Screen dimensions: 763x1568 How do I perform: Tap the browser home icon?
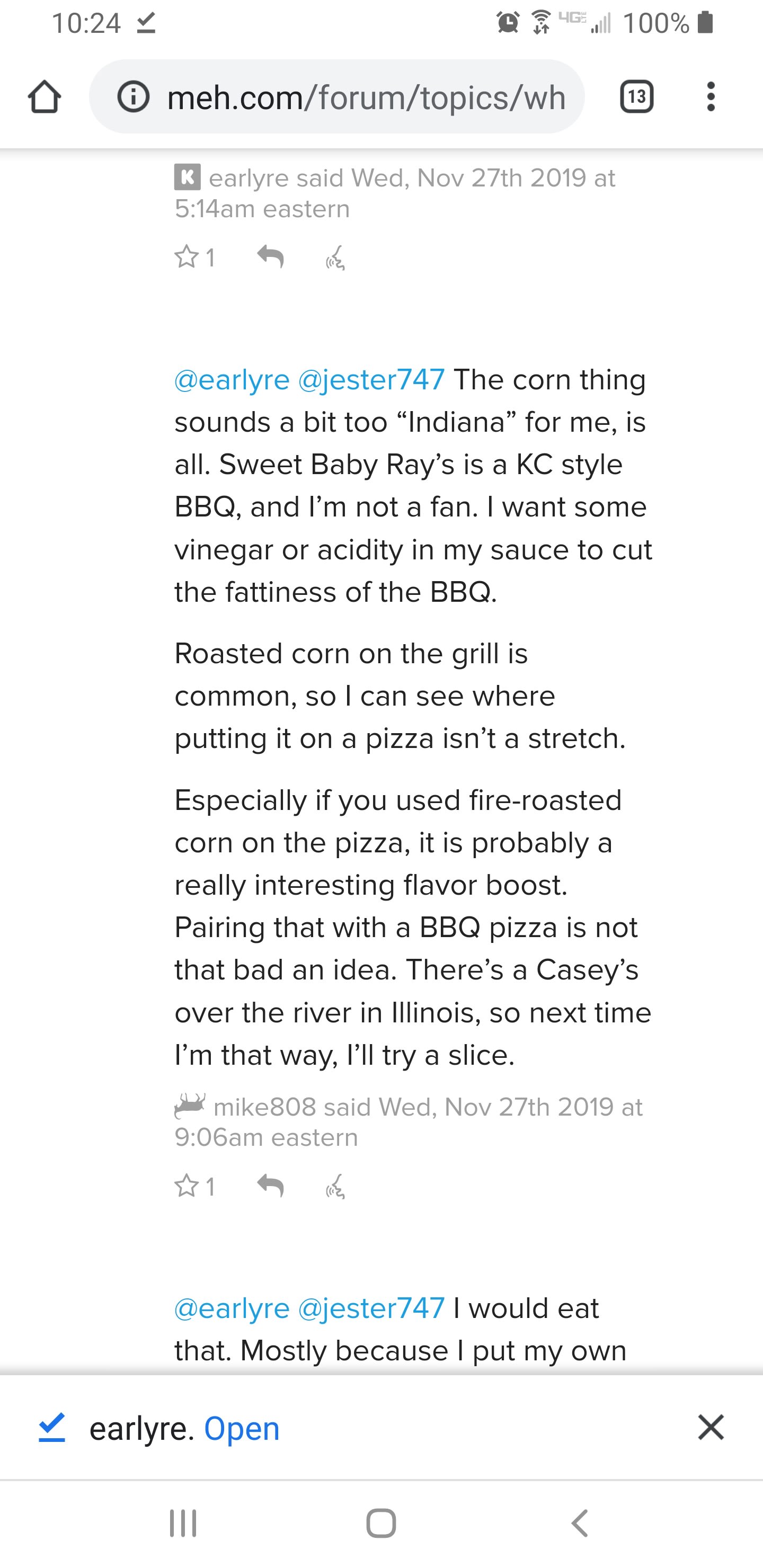pos(45,97)
